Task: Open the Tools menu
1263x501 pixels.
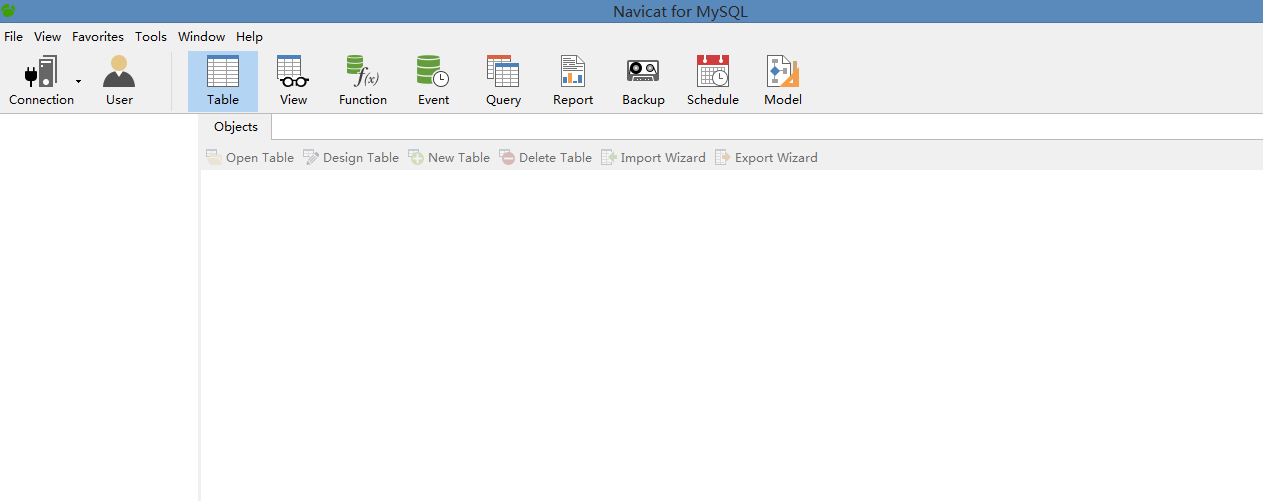Action: [151, 37]
